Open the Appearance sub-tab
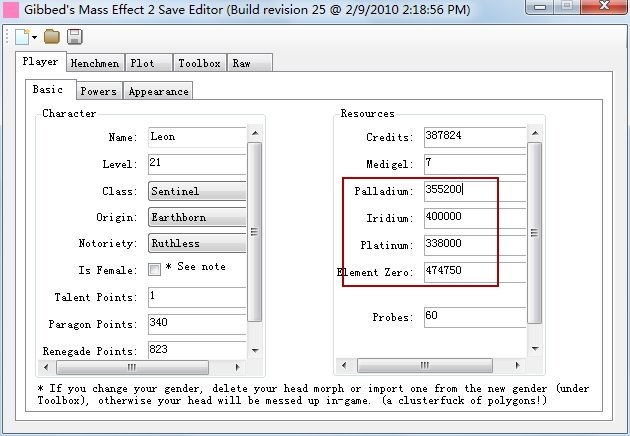 157,91
